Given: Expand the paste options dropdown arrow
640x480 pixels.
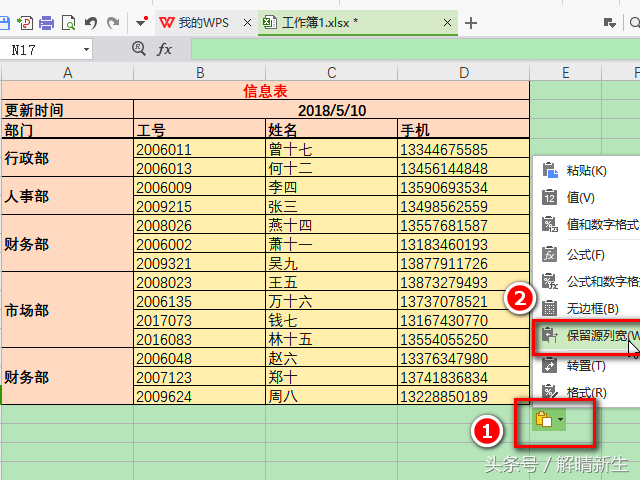Looking at the screenshot, I should pyautogui.click(x=560, y=419).
